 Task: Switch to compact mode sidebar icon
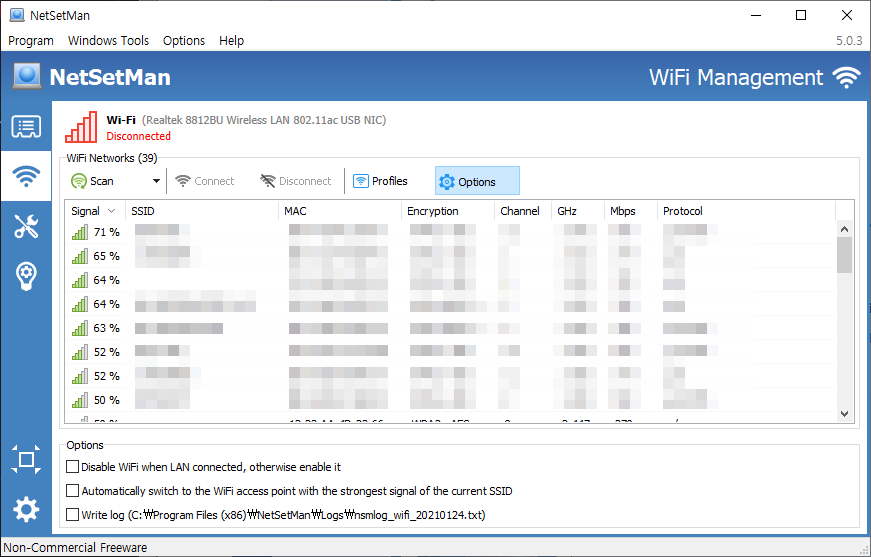(26, 459)
